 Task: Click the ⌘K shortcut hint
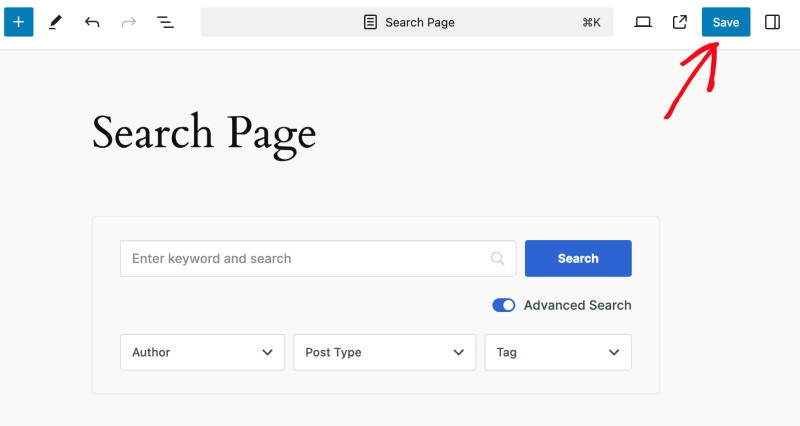tap(591, 22)
